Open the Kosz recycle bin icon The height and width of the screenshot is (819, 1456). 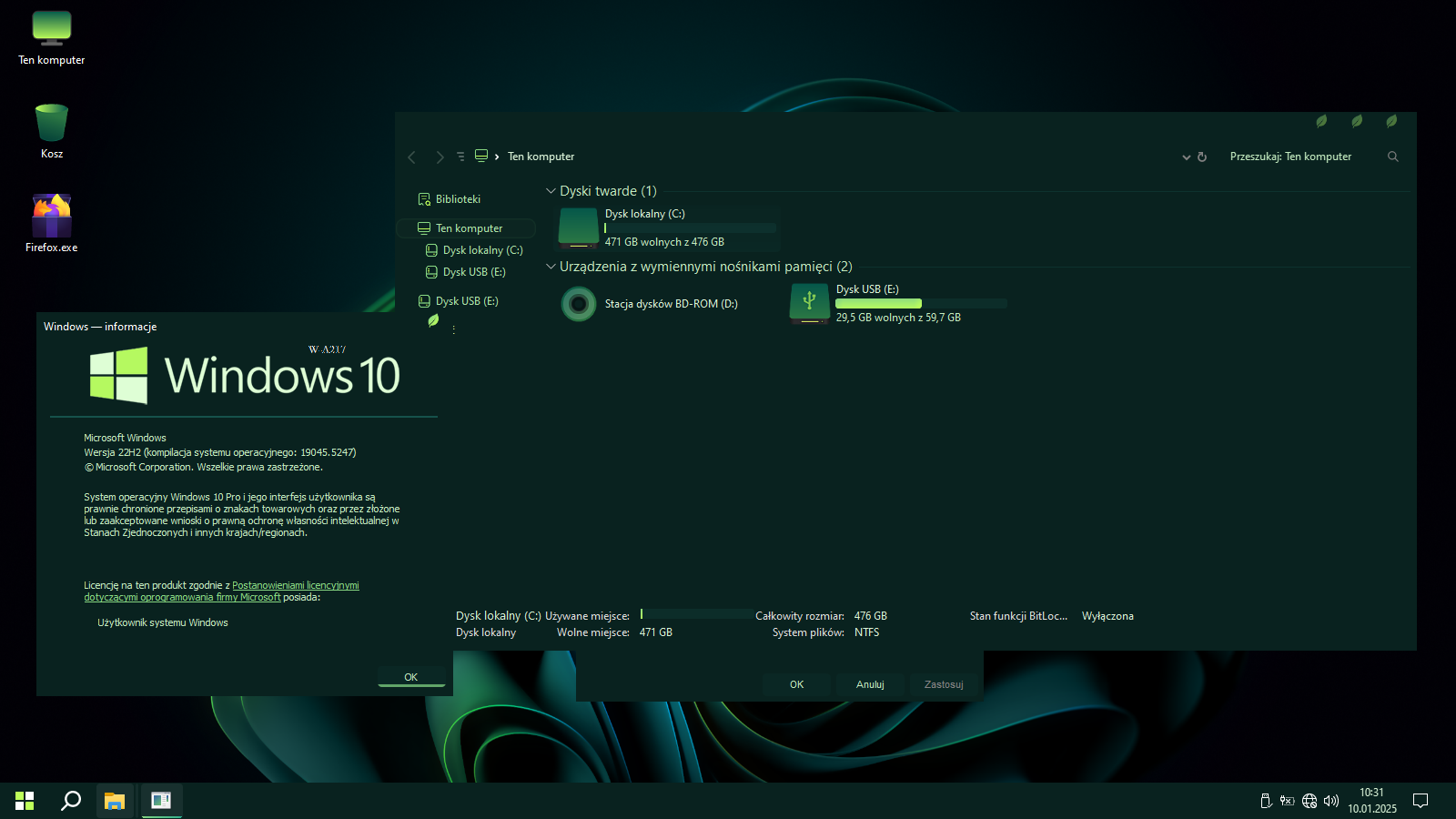(52, 124)
